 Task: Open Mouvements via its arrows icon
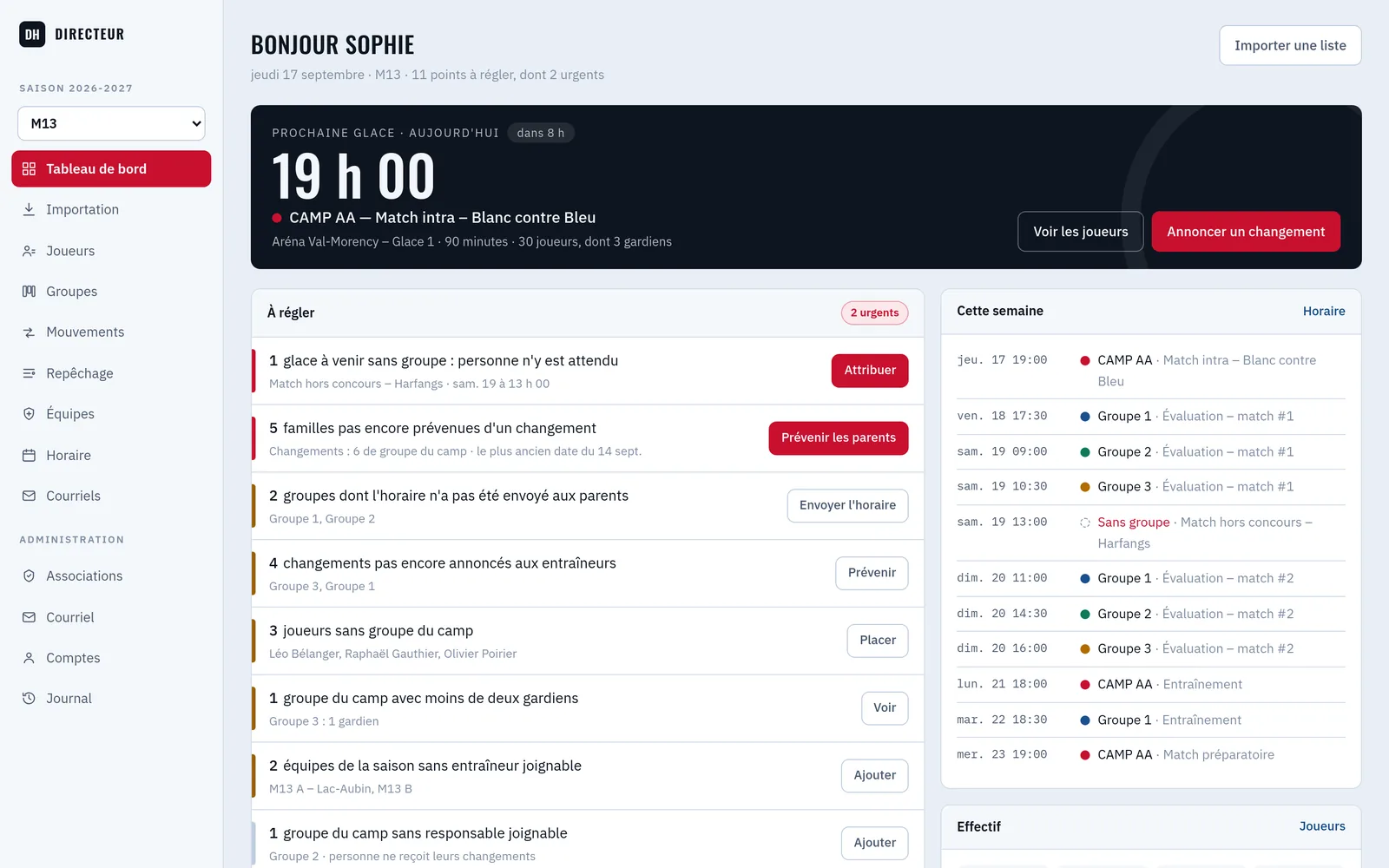pyautogui.click(x=29, y=332)
